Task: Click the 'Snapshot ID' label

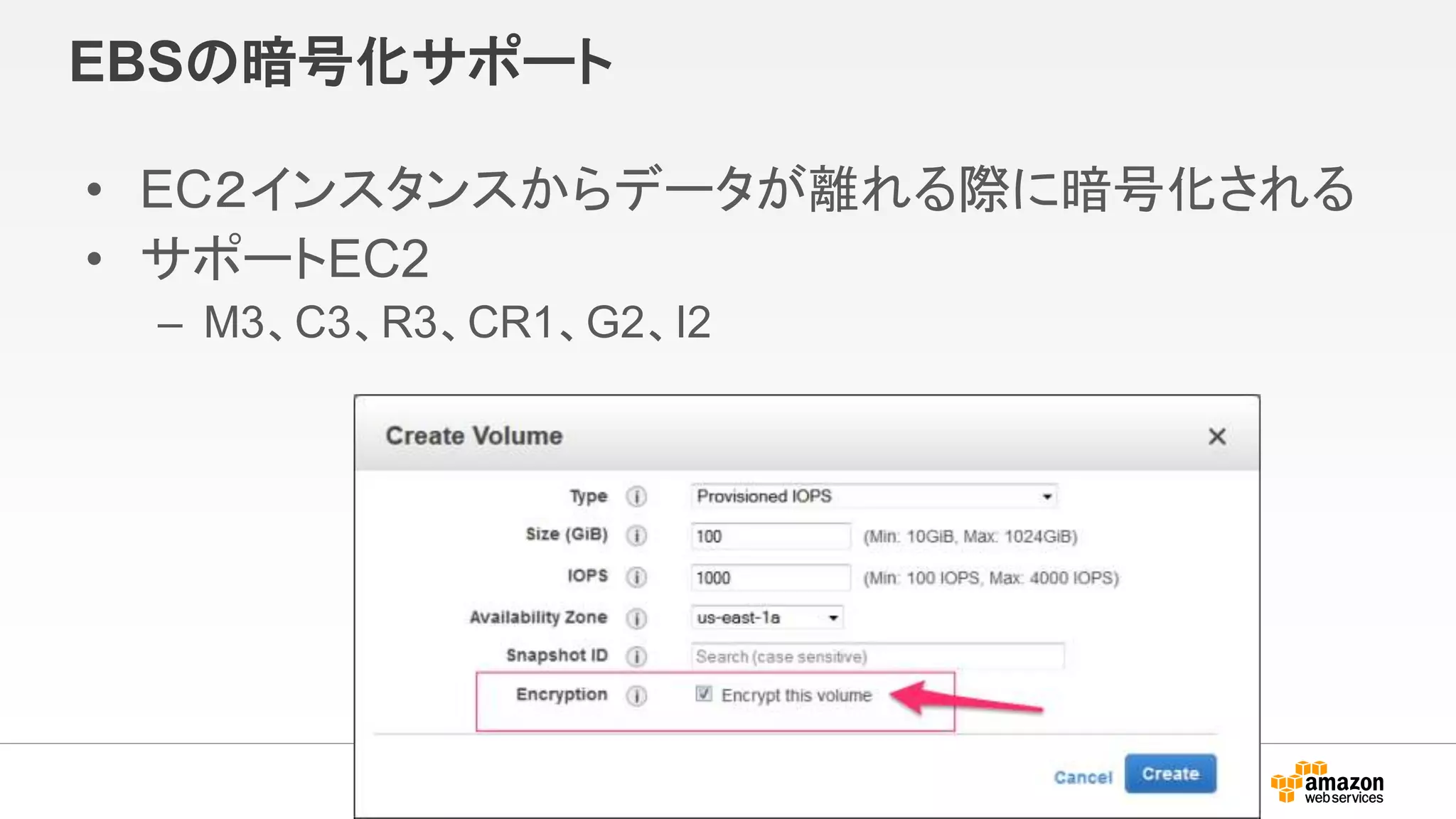Action: (x=557, y=655)
